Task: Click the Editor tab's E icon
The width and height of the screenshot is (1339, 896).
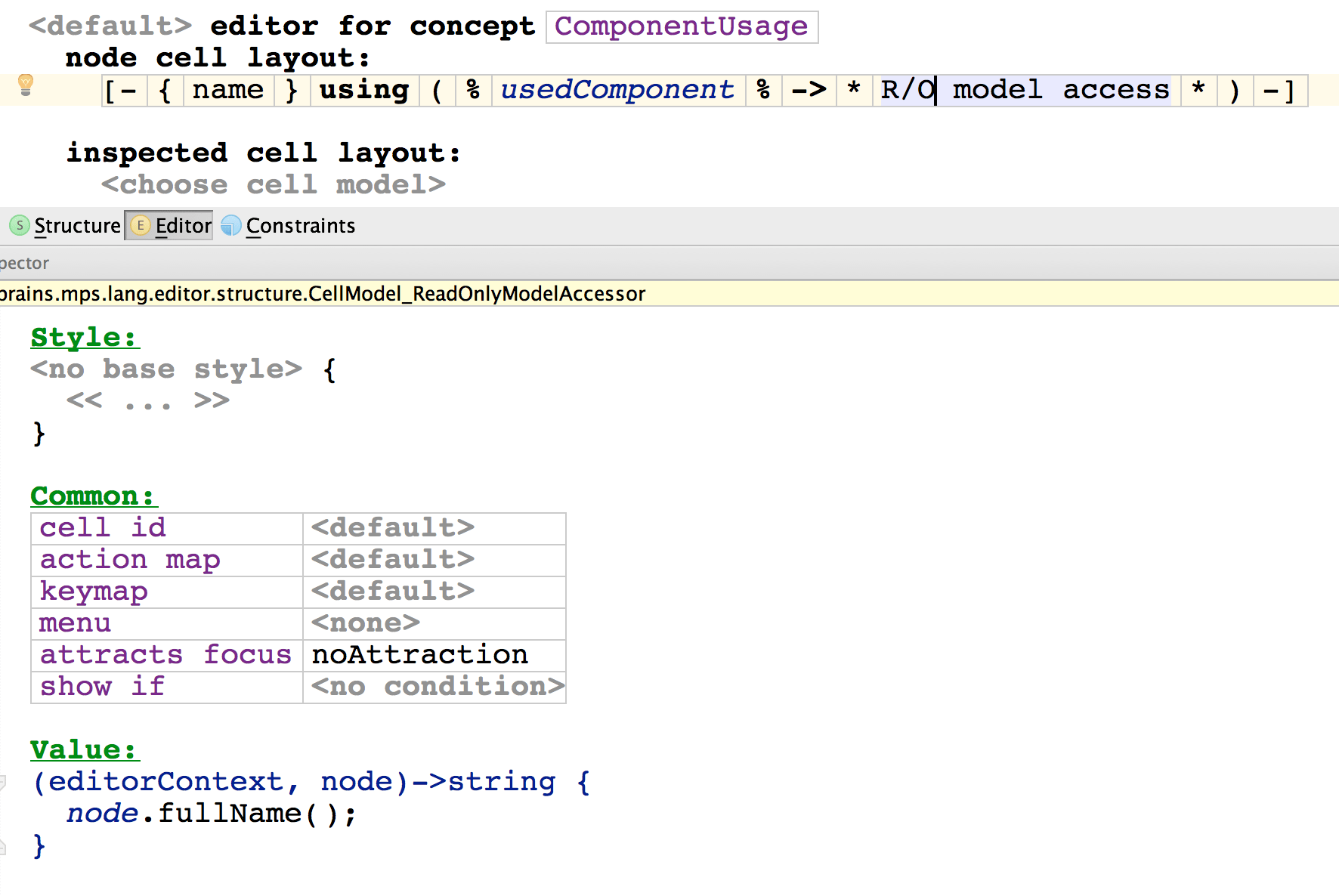Action: (x=140, y=225)
